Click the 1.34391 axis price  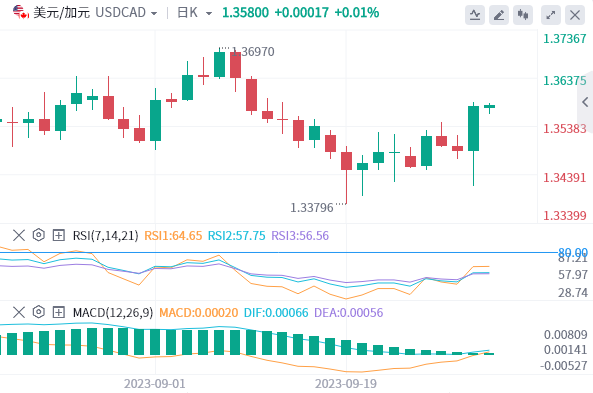[565, 177]
